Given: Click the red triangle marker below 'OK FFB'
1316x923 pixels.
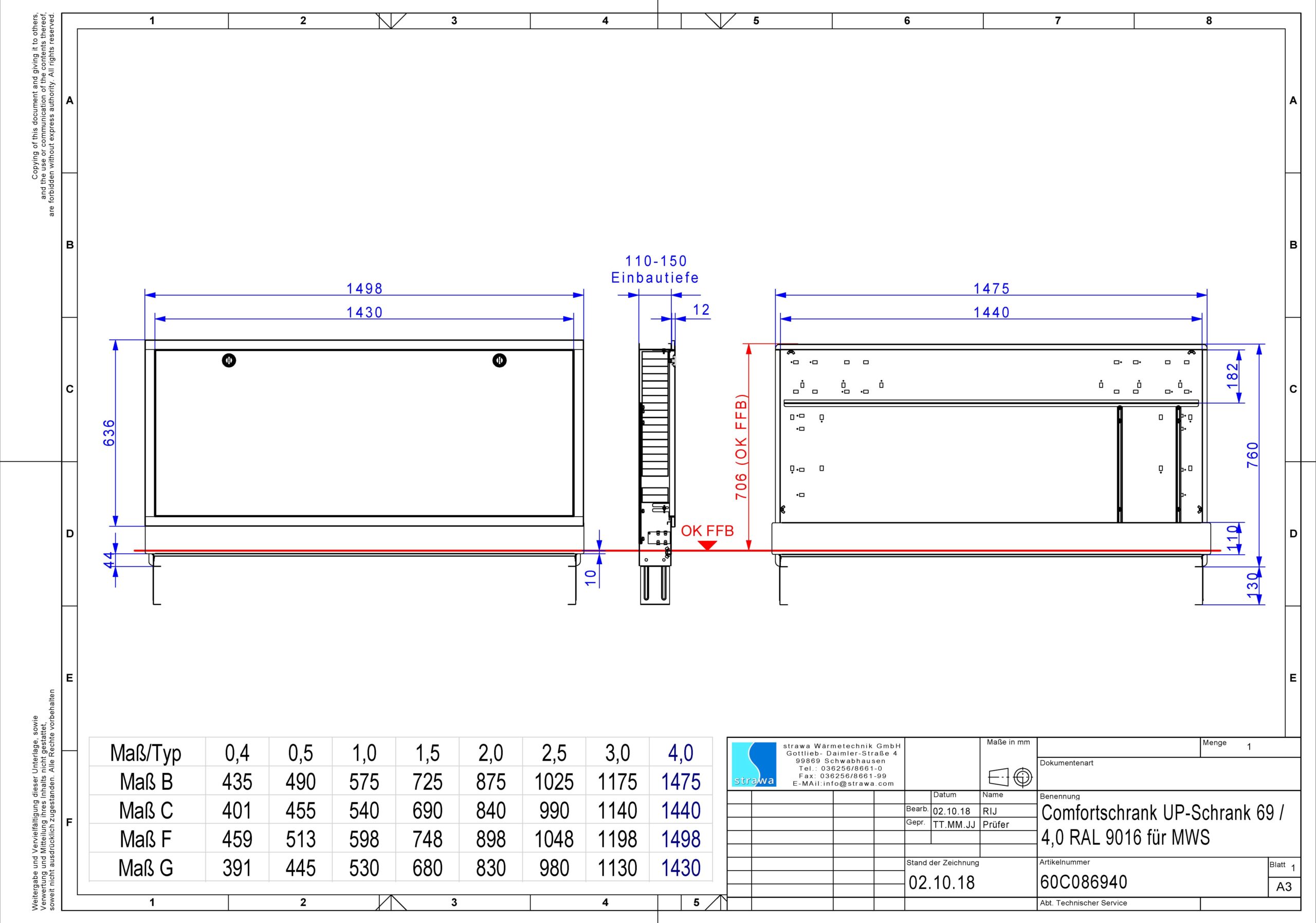Looking at the screenshot, I should tap(707, 545).
